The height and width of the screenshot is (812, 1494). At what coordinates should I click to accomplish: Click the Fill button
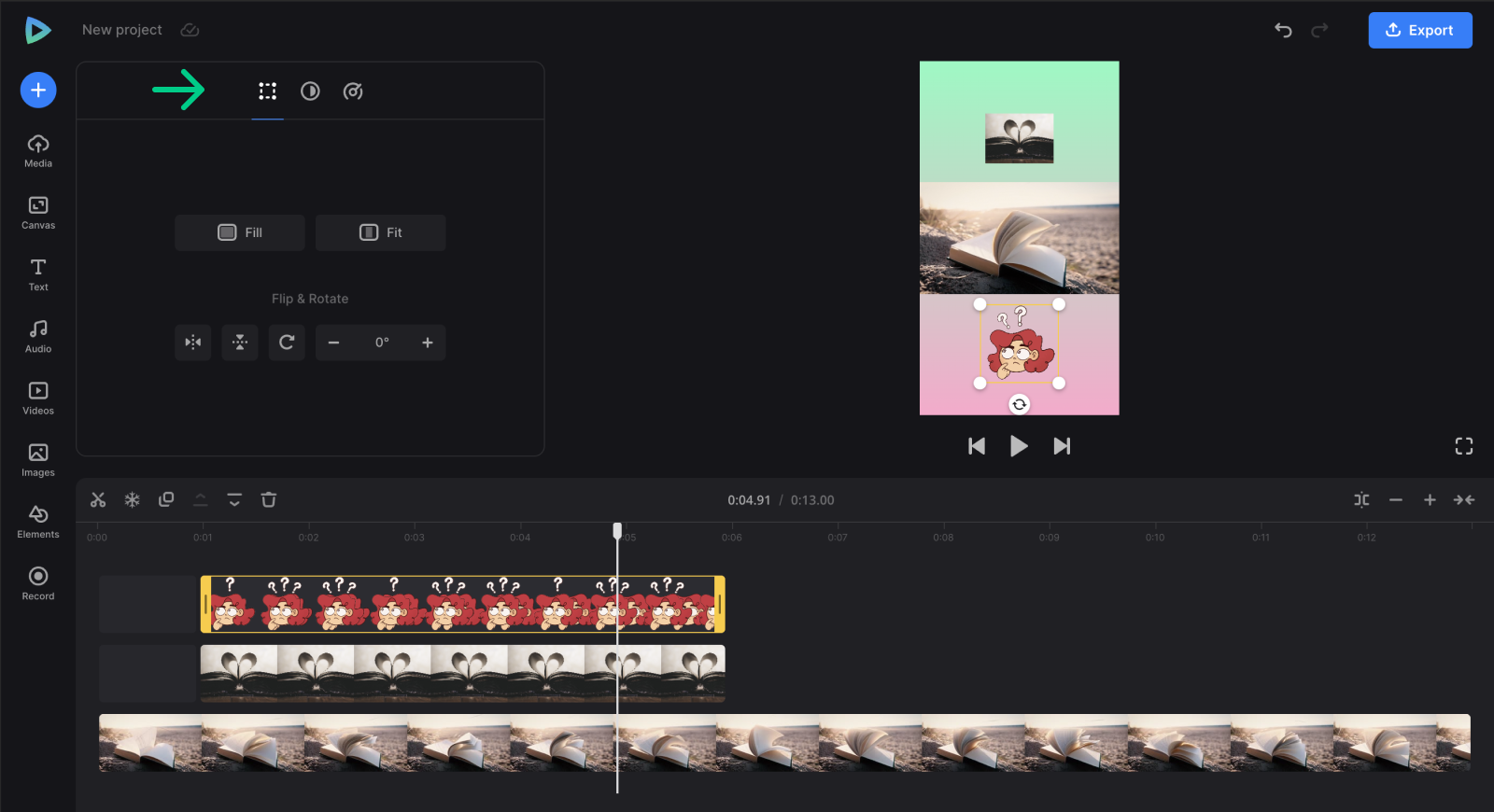240,232
